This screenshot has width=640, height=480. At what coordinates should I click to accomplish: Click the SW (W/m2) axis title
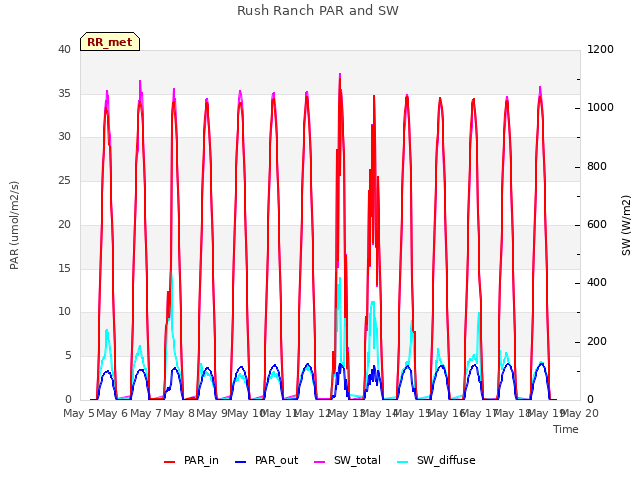[x=626, y=225]
